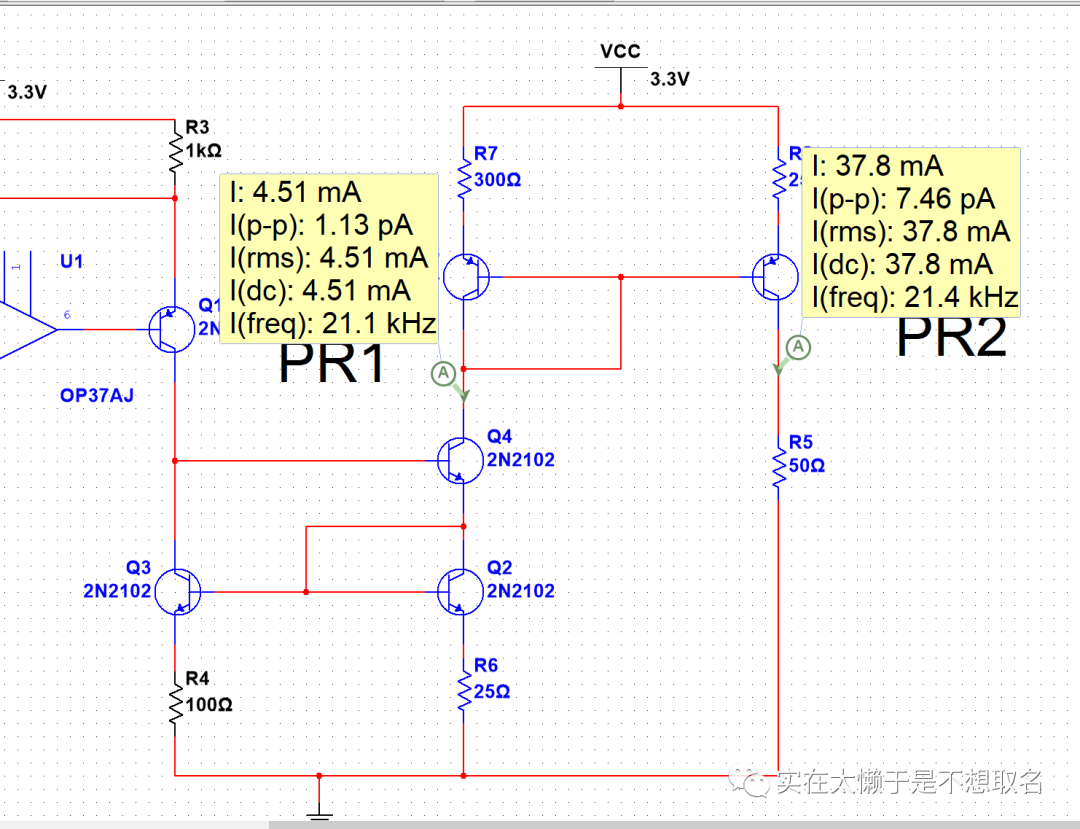Select resistor R6 25Ω
This screenshot has height=829, width=1080.
(464, 691)
